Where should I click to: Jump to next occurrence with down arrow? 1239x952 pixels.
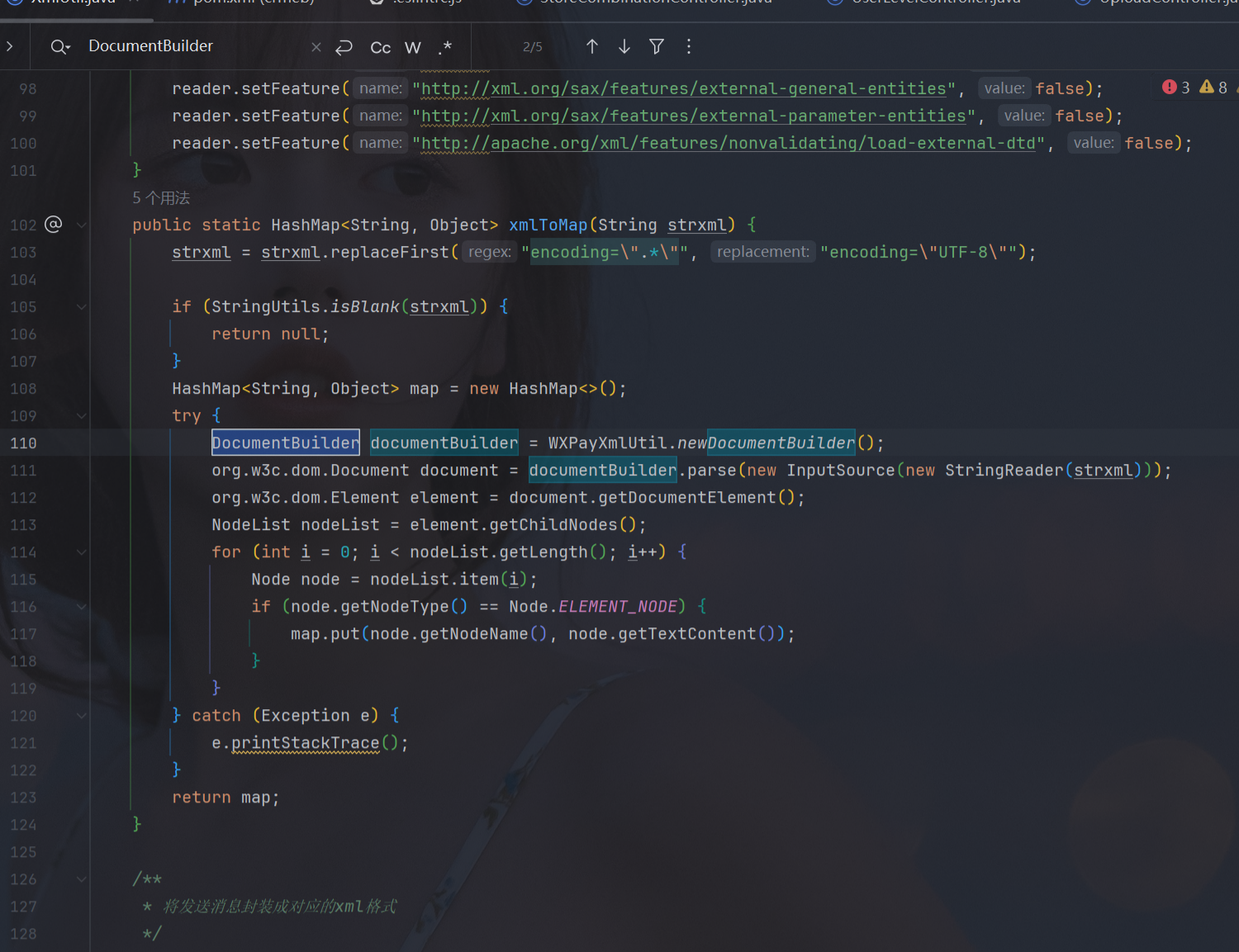624,47
